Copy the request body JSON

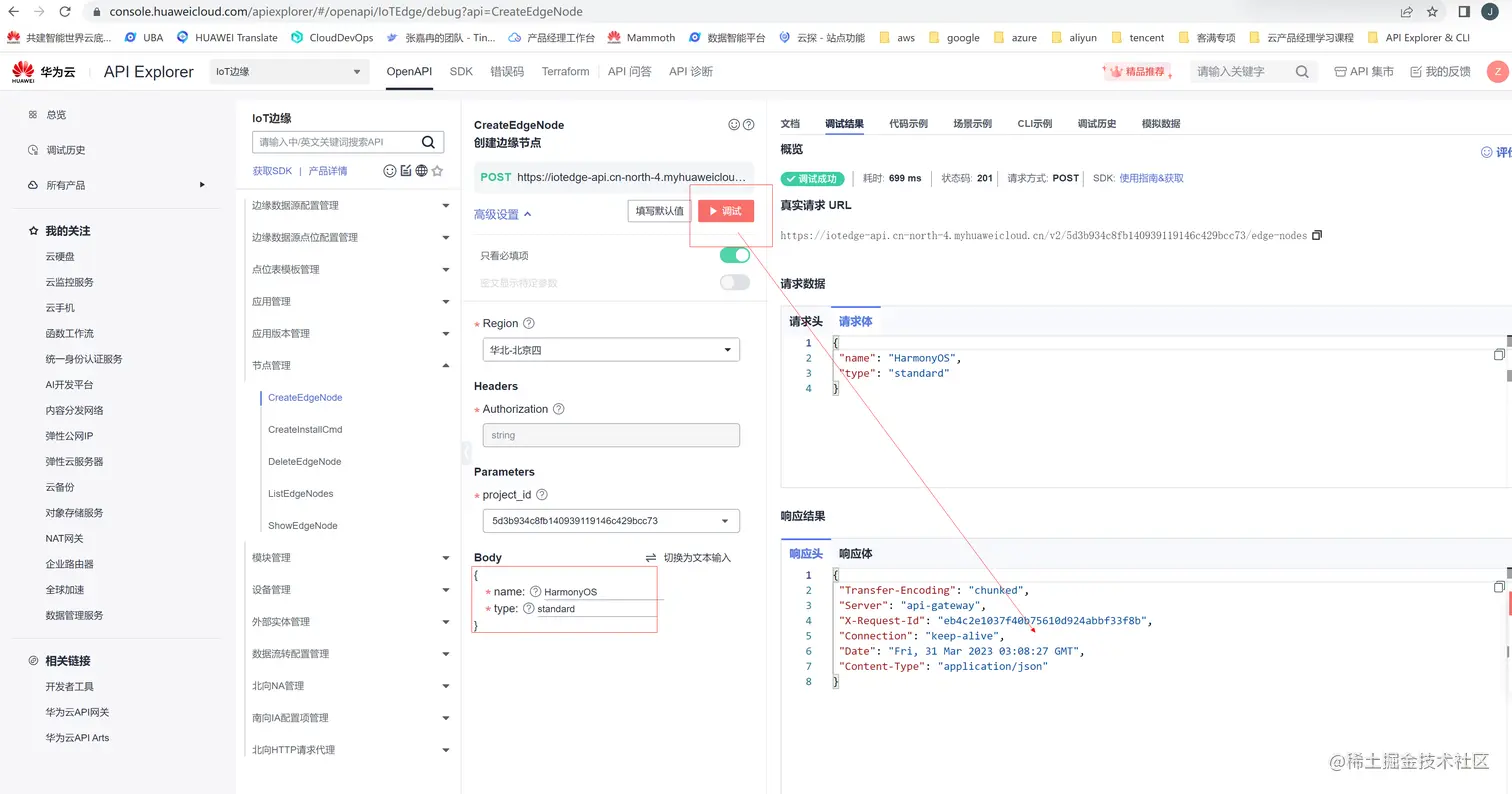pyautogui.click(x=1499, y=355)
